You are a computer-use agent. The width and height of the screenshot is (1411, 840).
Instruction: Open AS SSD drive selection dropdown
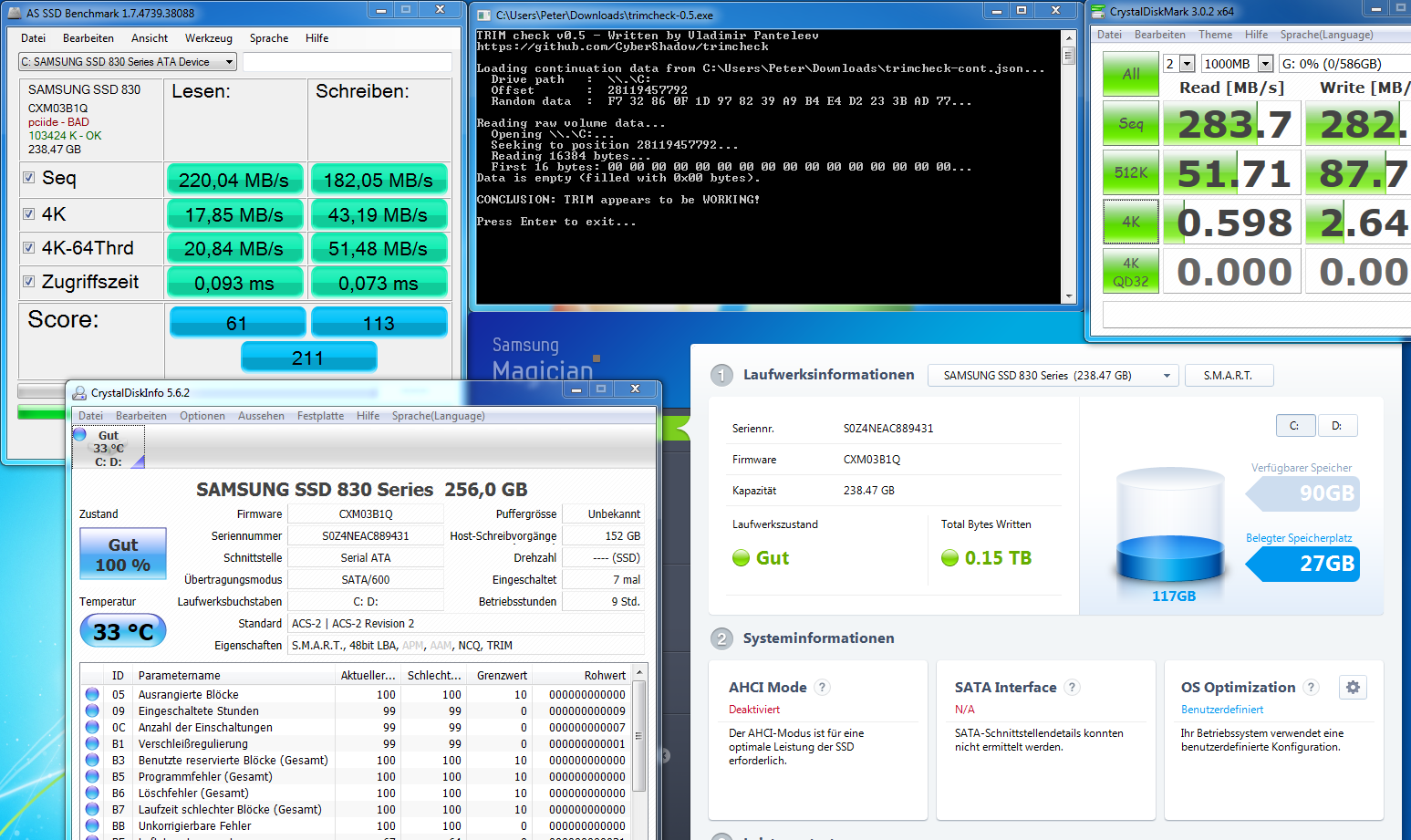pyautogui.click(x=128, y=62)
